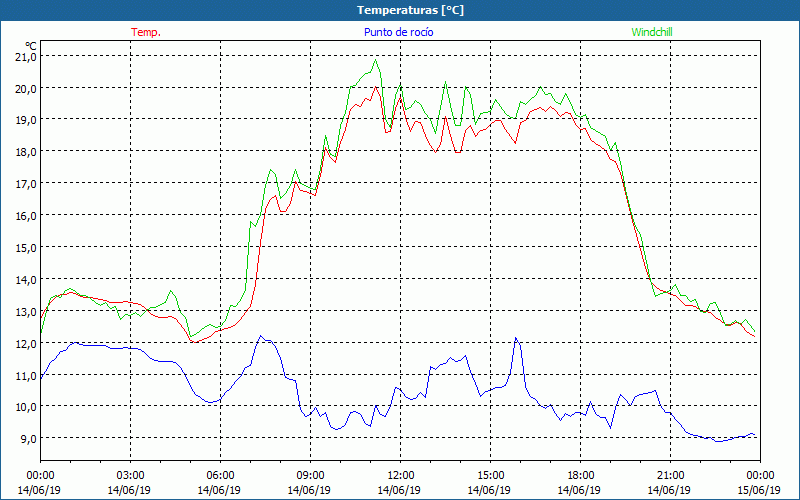The image size is (800, 500).
Task: Click the 18:00 time axis label
Action: coord(580,476)
